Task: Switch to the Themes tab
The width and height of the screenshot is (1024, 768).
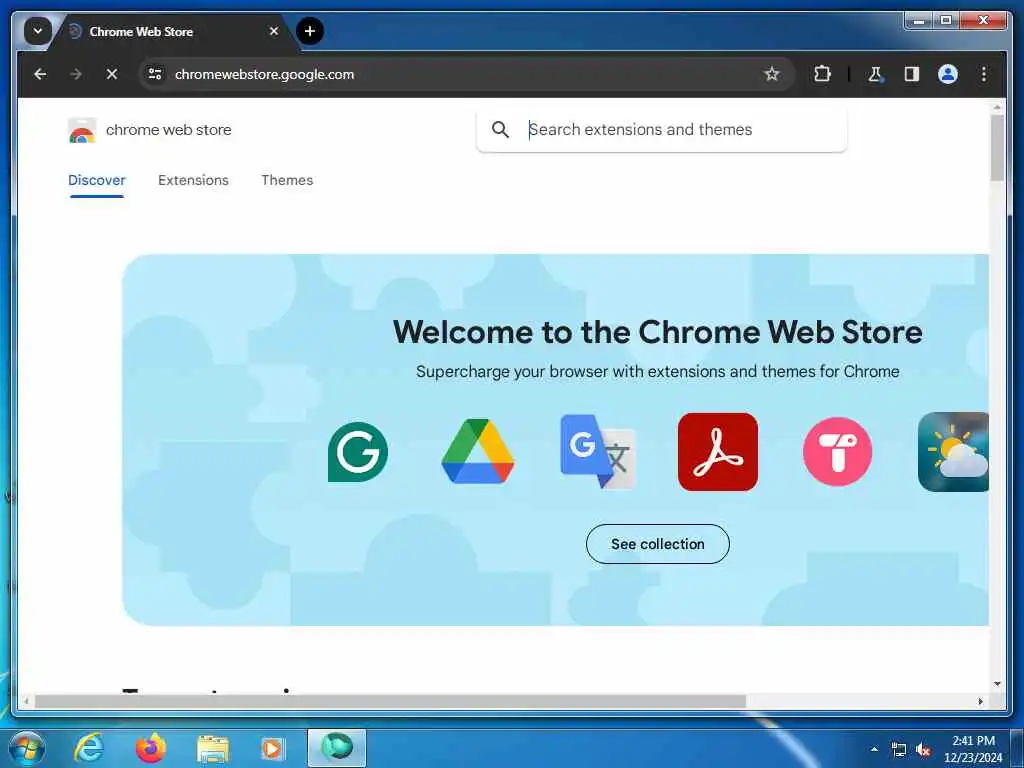Action: [x=287, y=180]
